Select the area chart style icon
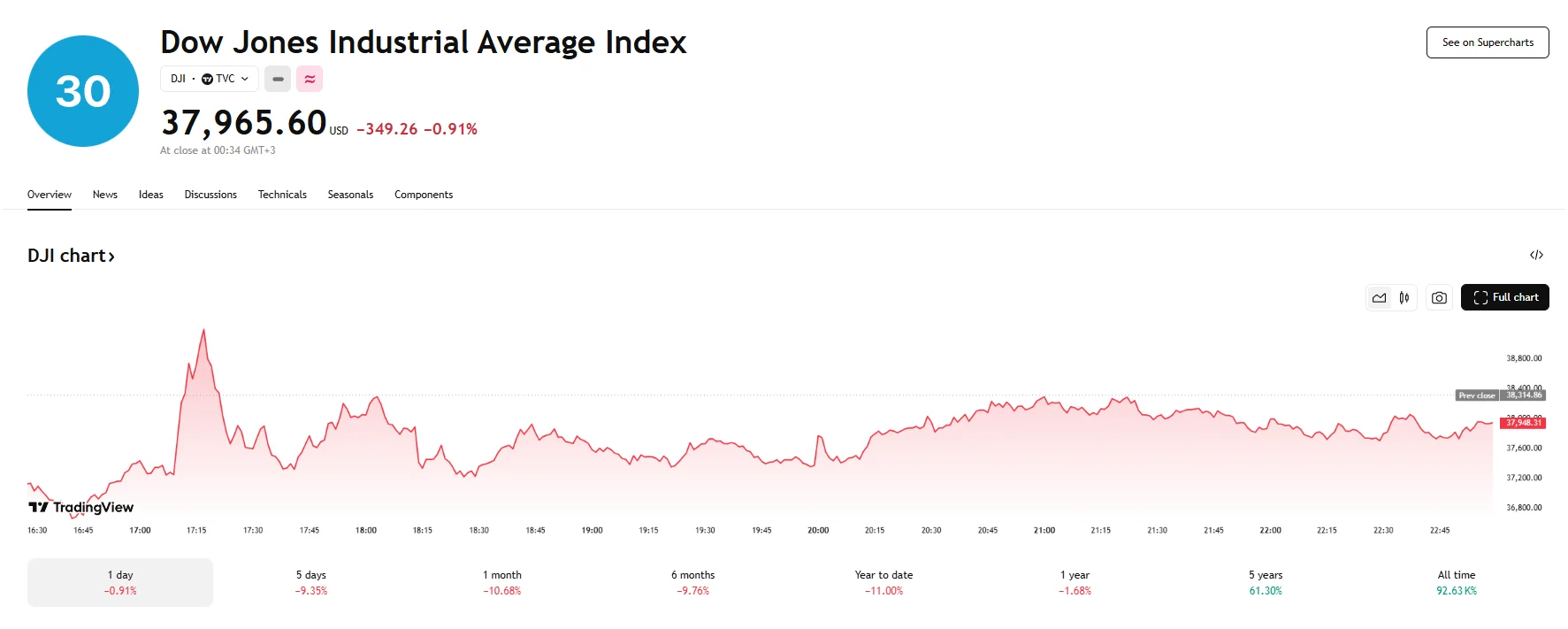This screenshot has height=629, width=1568. [1379, 297]
